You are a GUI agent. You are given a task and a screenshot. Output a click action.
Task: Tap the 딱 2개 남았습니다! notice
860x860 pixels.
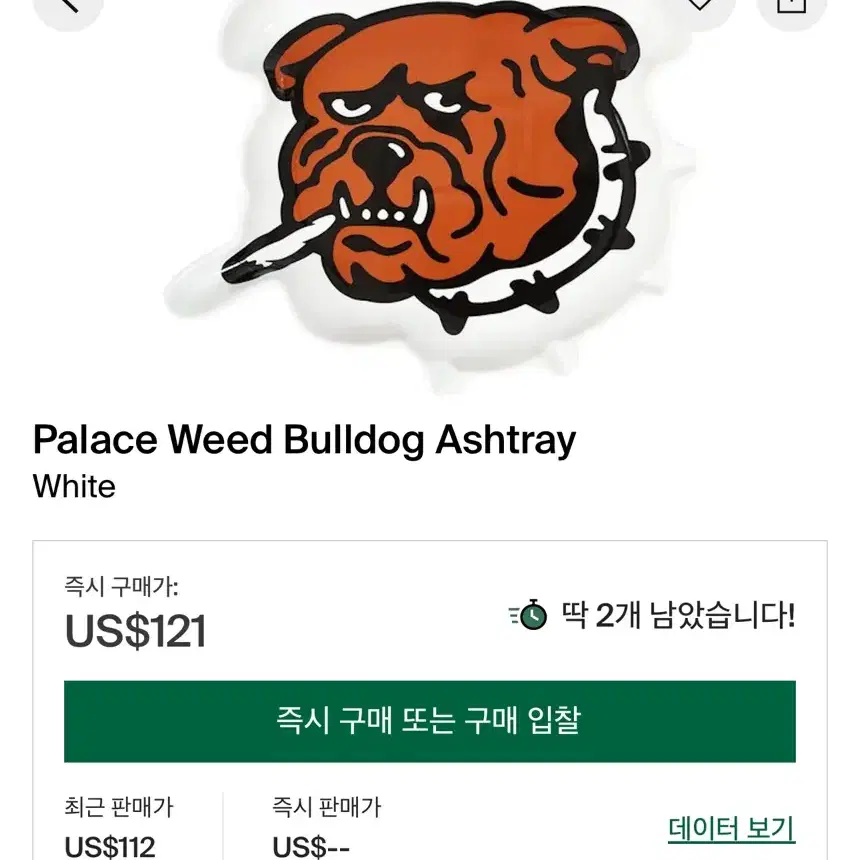[x=678, y=615]
